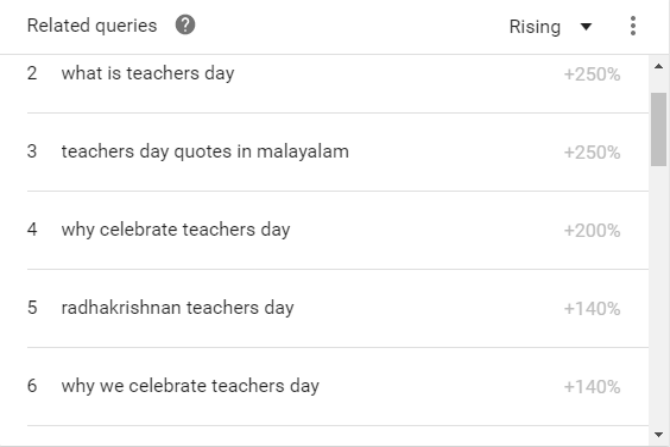The width and height of the screenshot is (670, 447).
Task: Click +250% next to "what is teachers day"
Action: (x=592, y=74)
